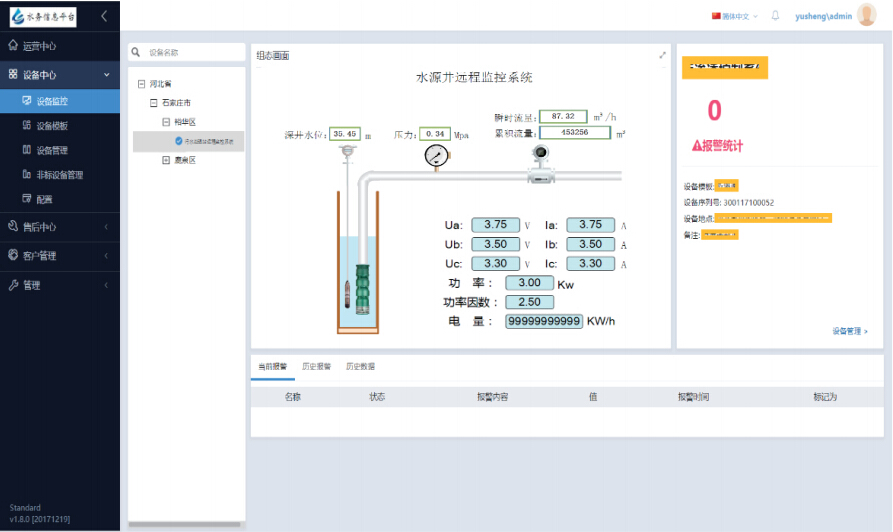Click the 报警统计 alarm statistics label
The height and width of the screenshot is (532, 893).
(x=717, y=146)
